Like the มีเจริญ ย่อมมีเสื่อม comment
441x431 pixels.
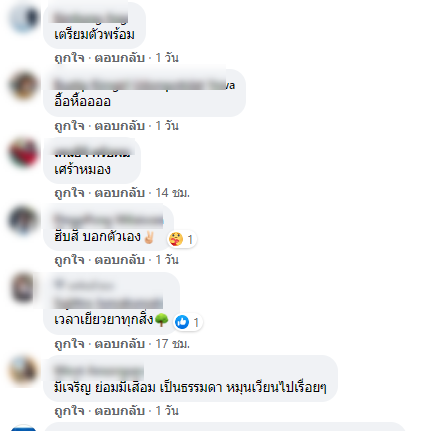69,411
